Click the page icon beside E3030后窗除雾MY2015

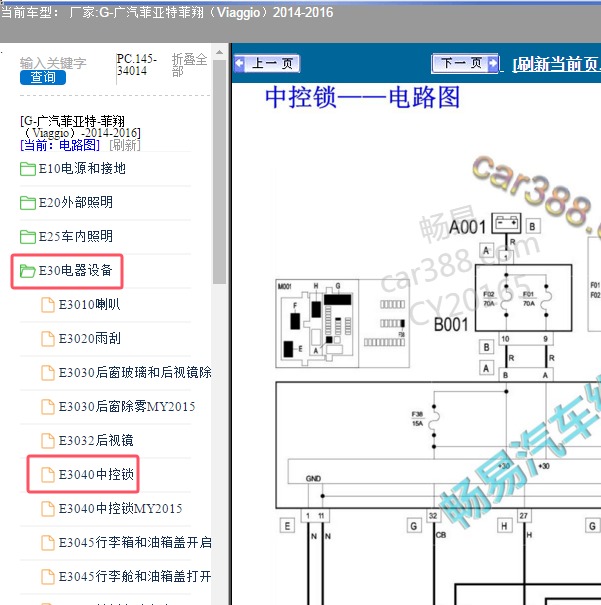pos(48,407)
